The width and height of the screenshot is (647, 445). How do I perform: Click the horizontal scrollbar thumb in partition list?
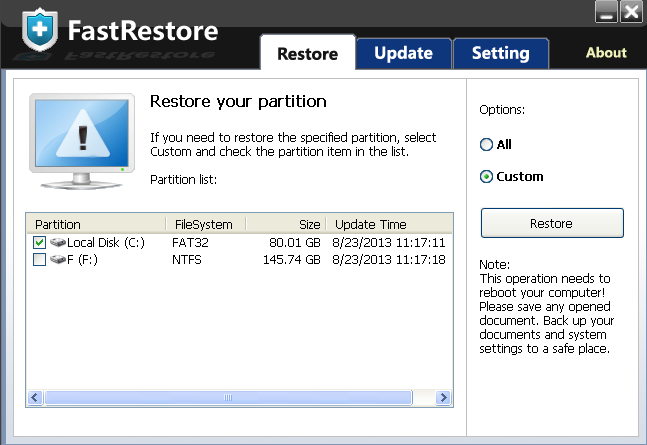[228, 398]
